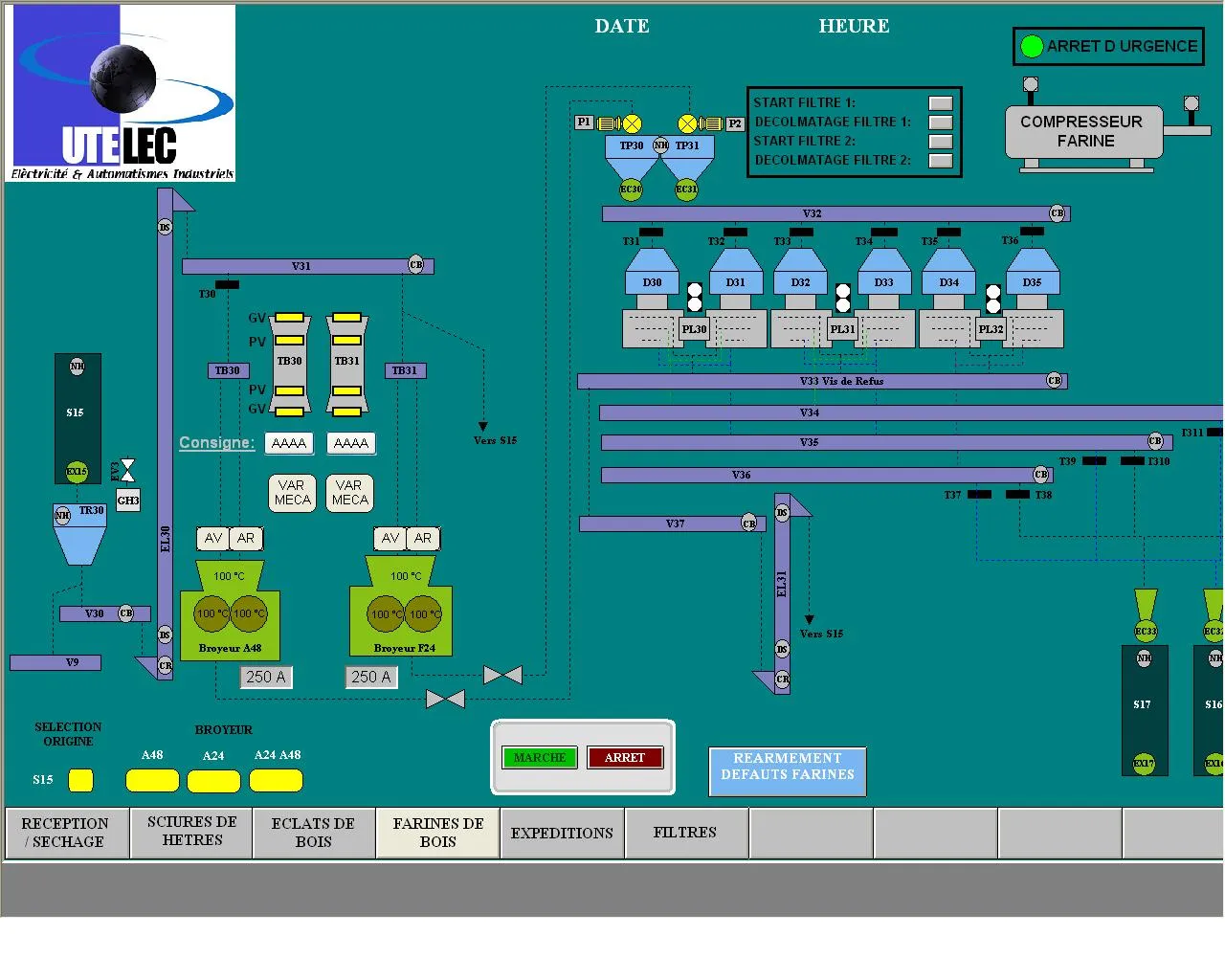Viewport: 1225px width, 980px height.
Task: Click the Broyeur A48 grinder icon
Action: coord(230,612)
